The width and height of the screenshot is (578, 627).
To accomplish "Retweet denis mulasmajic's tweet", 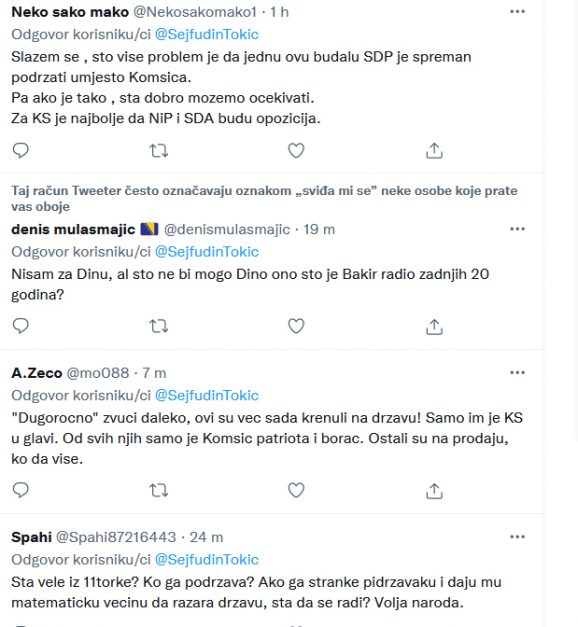I will tap(158, 326).
